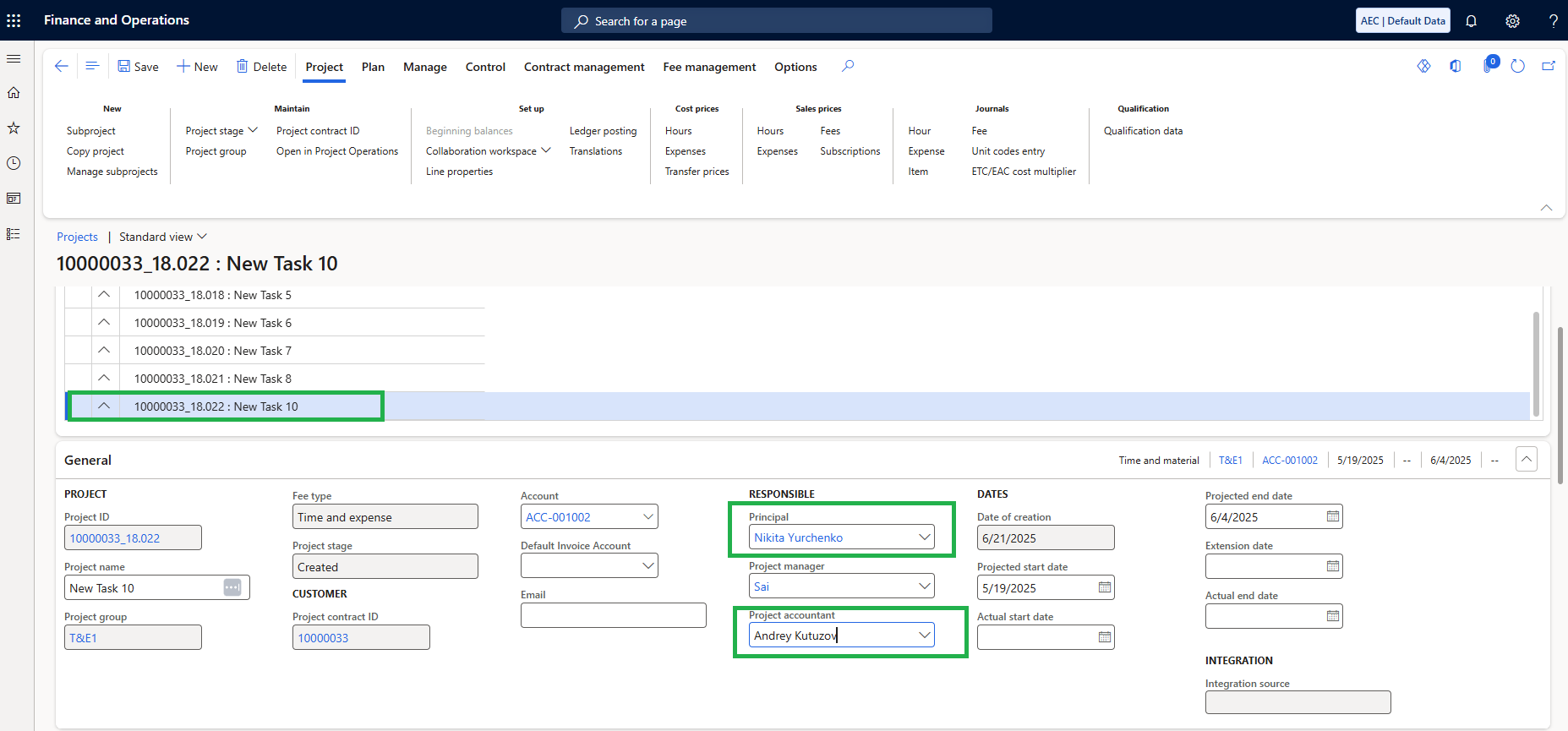
Task: Expand the Project accountant dropdown
Action: [x=925, y=636]
